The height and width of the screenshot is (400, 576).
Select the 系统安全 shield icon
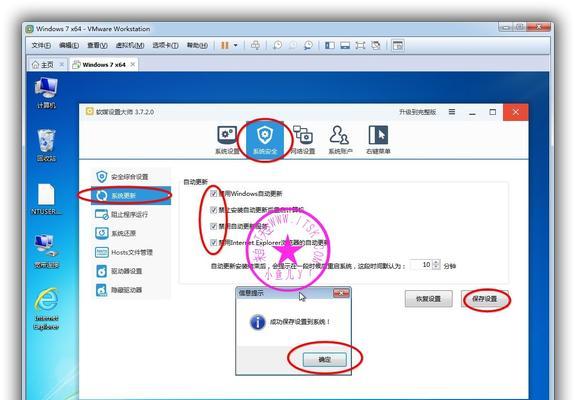tap(265, 140)
